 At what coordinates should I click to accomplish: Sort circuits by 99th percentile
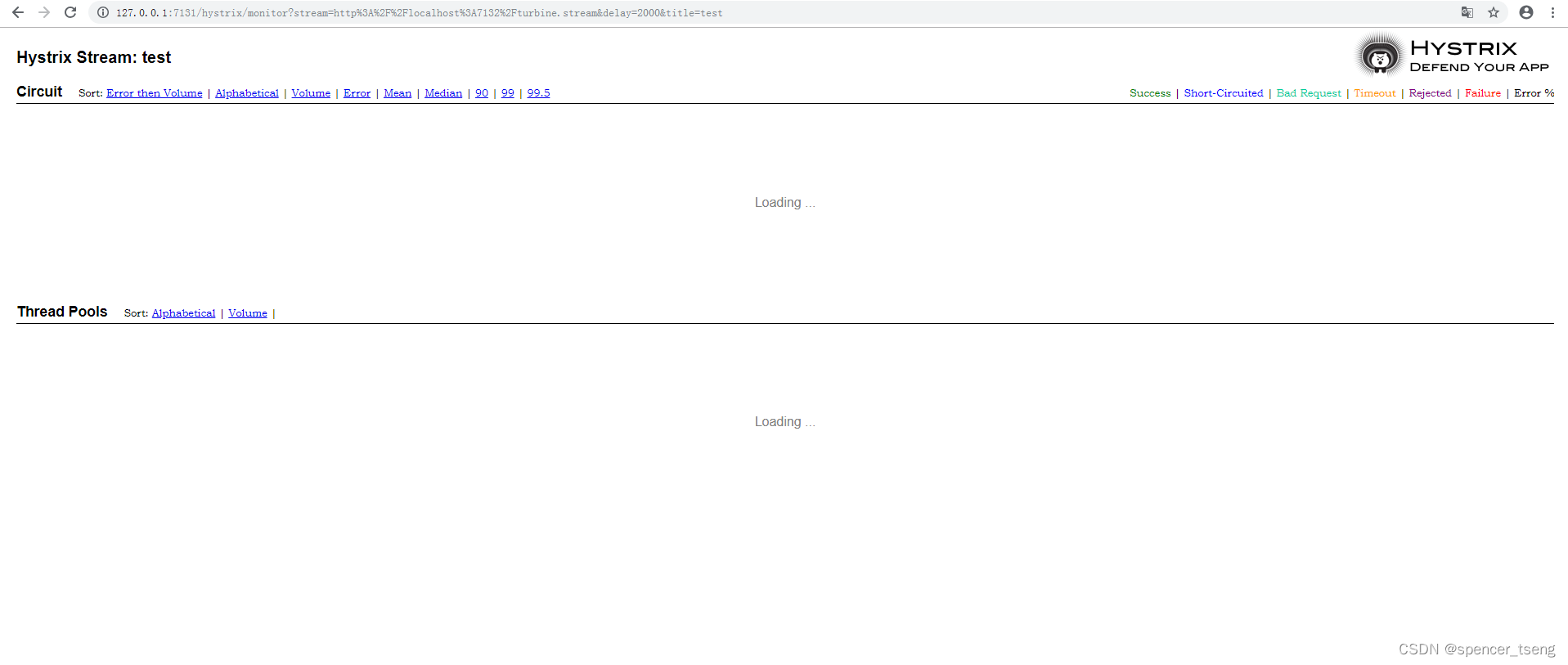pyautogui.click(x=508, y=93)
